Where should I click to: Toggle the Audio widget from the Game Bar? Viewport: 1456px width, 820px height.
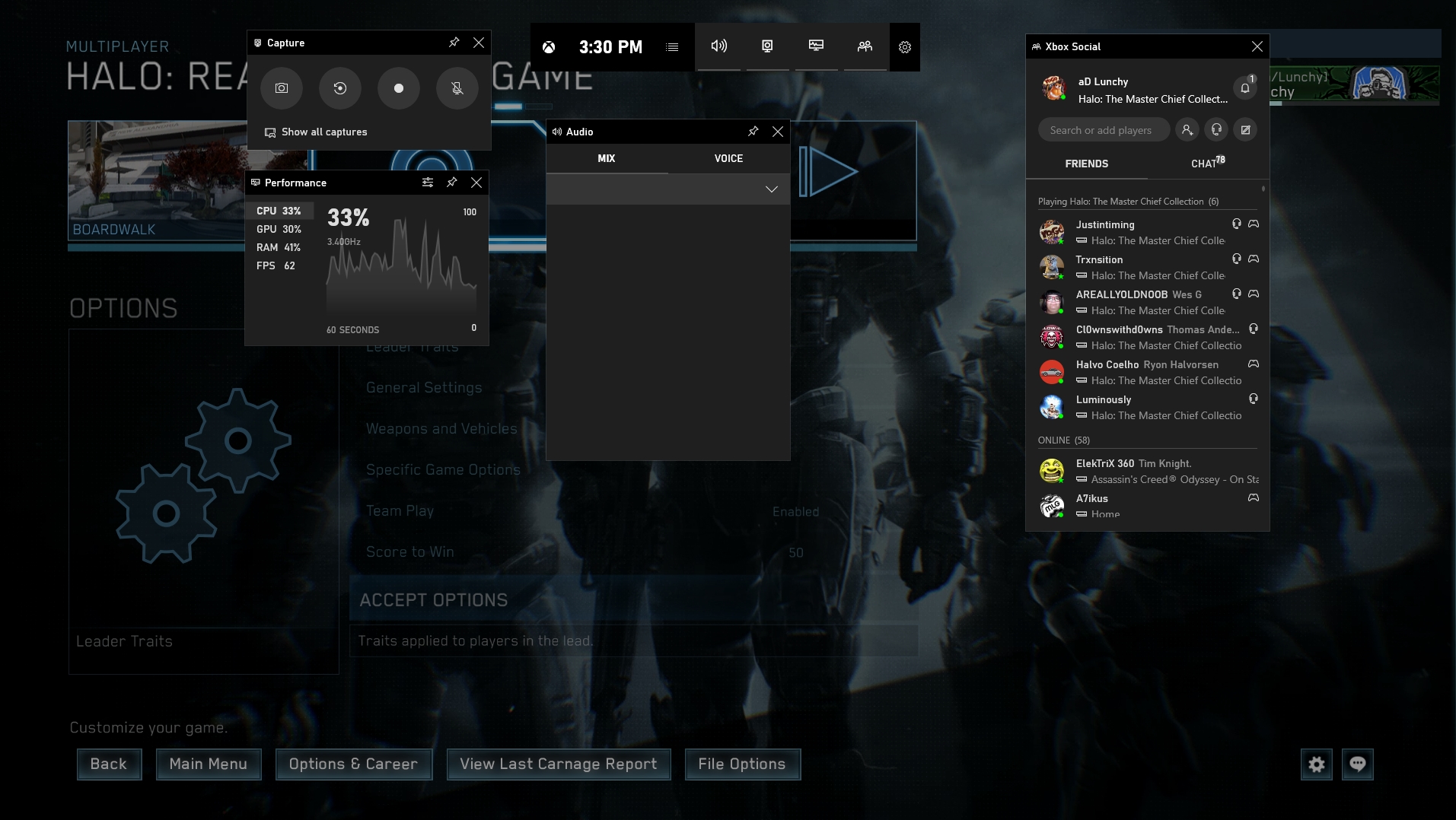pyautogui.click(x=719, y=46)
